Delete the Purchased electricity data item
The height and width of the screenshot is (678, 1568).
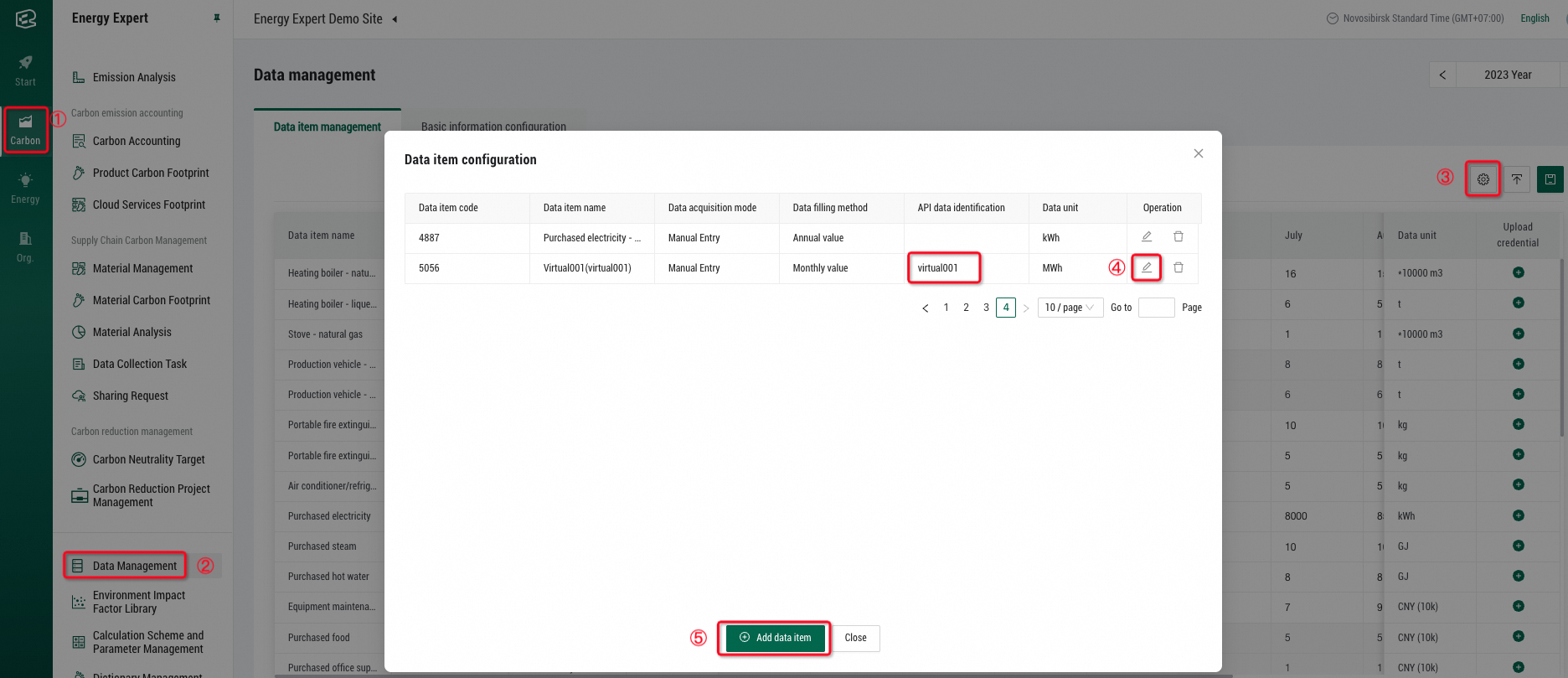pos(1179,237)
